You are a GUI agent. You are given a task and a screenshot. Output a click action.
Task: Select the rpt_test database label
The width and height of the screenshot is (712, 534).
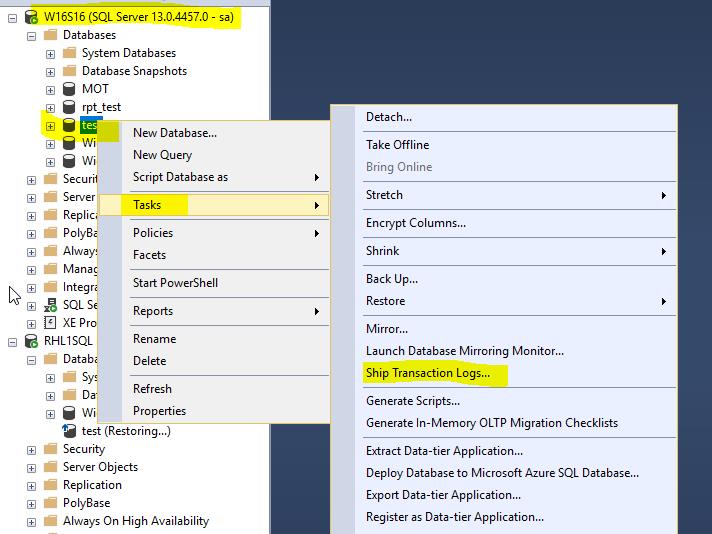pos(101,108)
